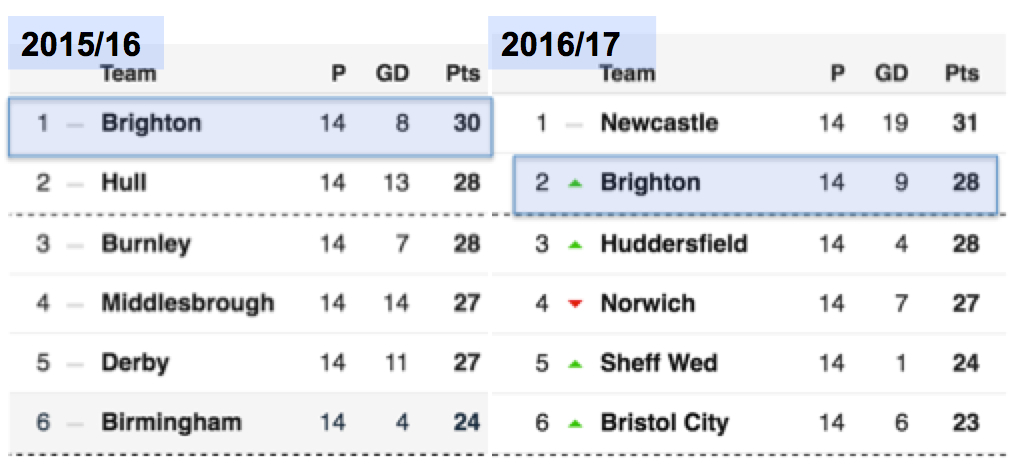Click the GD column header in 2015/16 table

tap(393, 74)
